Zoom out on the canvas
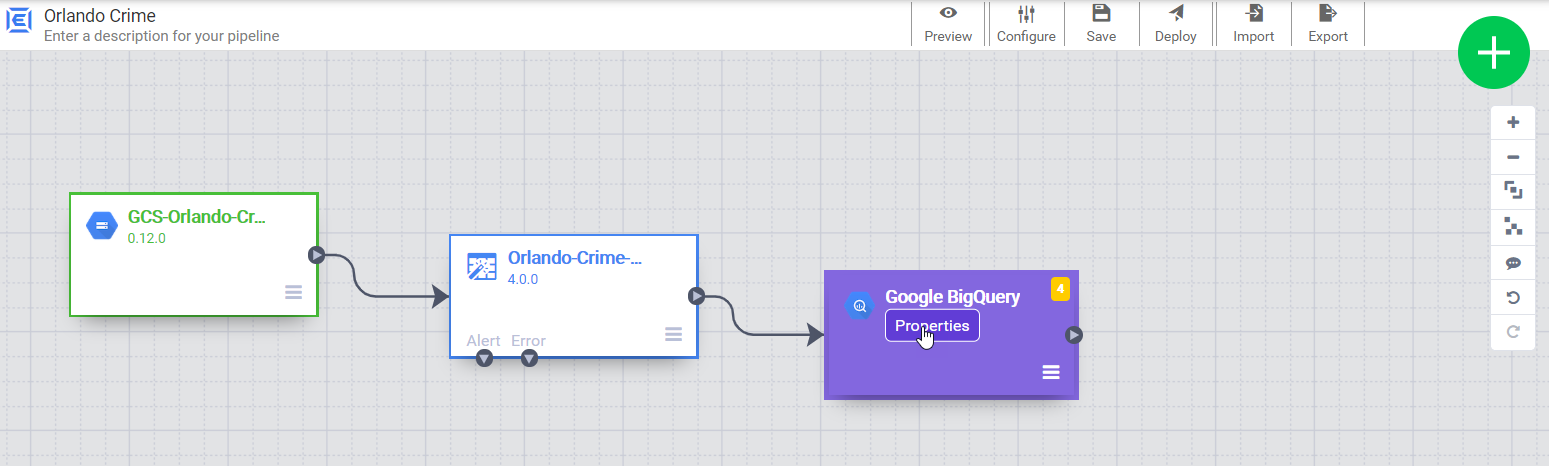This screenshot has height=466, width=1549. tap(1513, 157)
